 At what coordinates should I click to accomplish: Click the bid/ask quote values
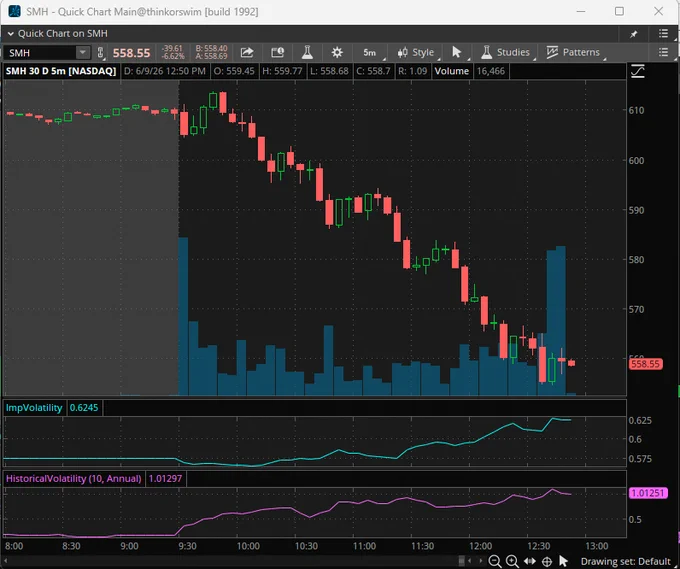click(x=211, y=52)
